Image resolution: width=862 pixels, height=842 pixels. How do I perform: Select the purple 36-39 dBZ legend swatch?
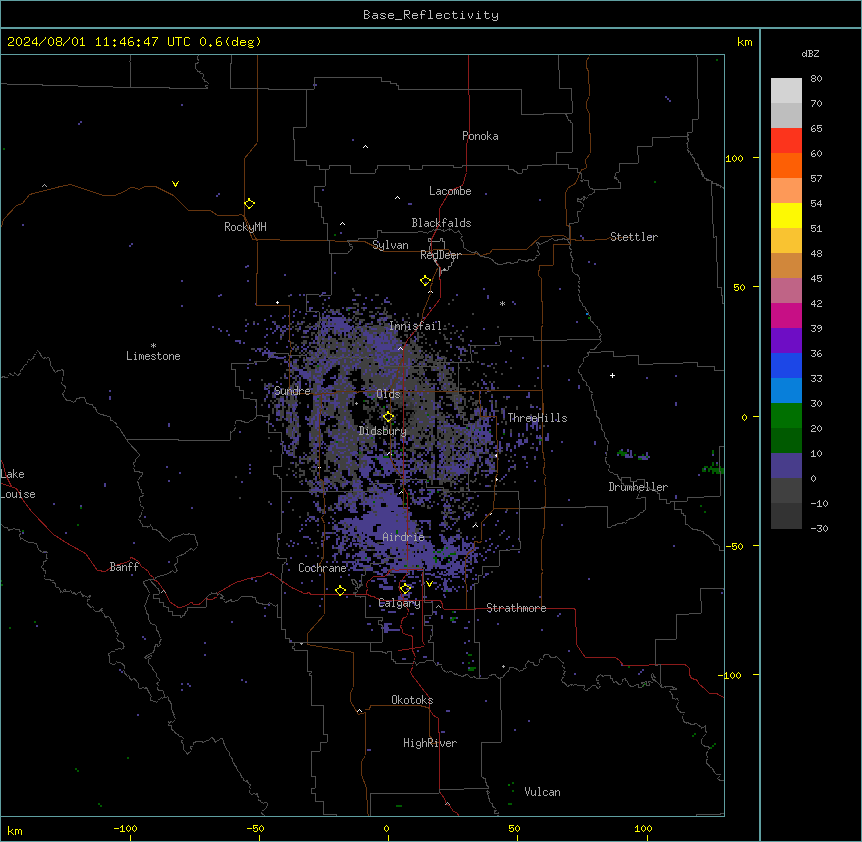[786, 340]
